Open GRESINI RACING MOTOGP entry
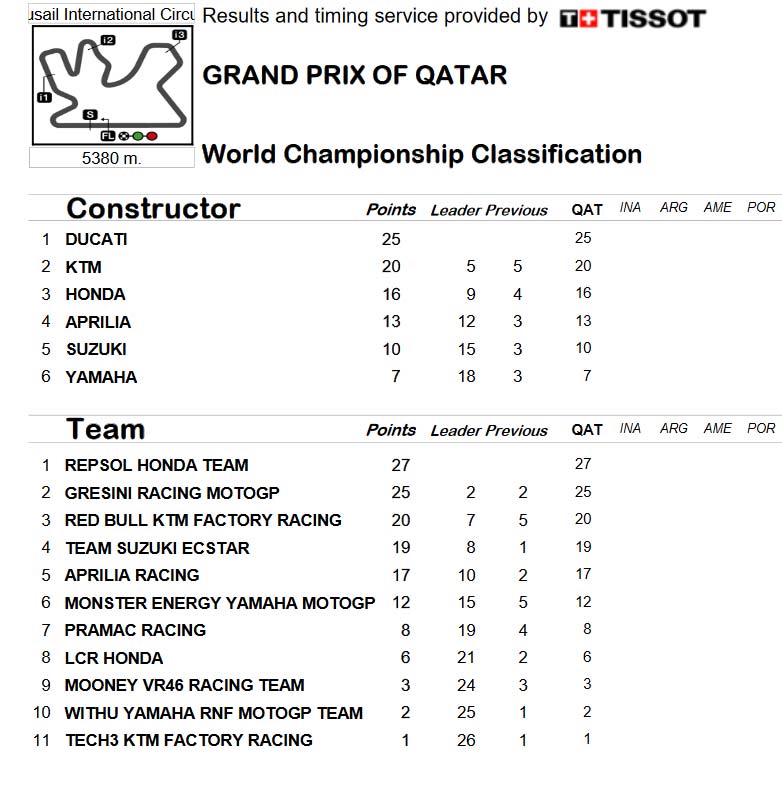The image size is (782, 796). pyautogui.click(x=172, y=492)
